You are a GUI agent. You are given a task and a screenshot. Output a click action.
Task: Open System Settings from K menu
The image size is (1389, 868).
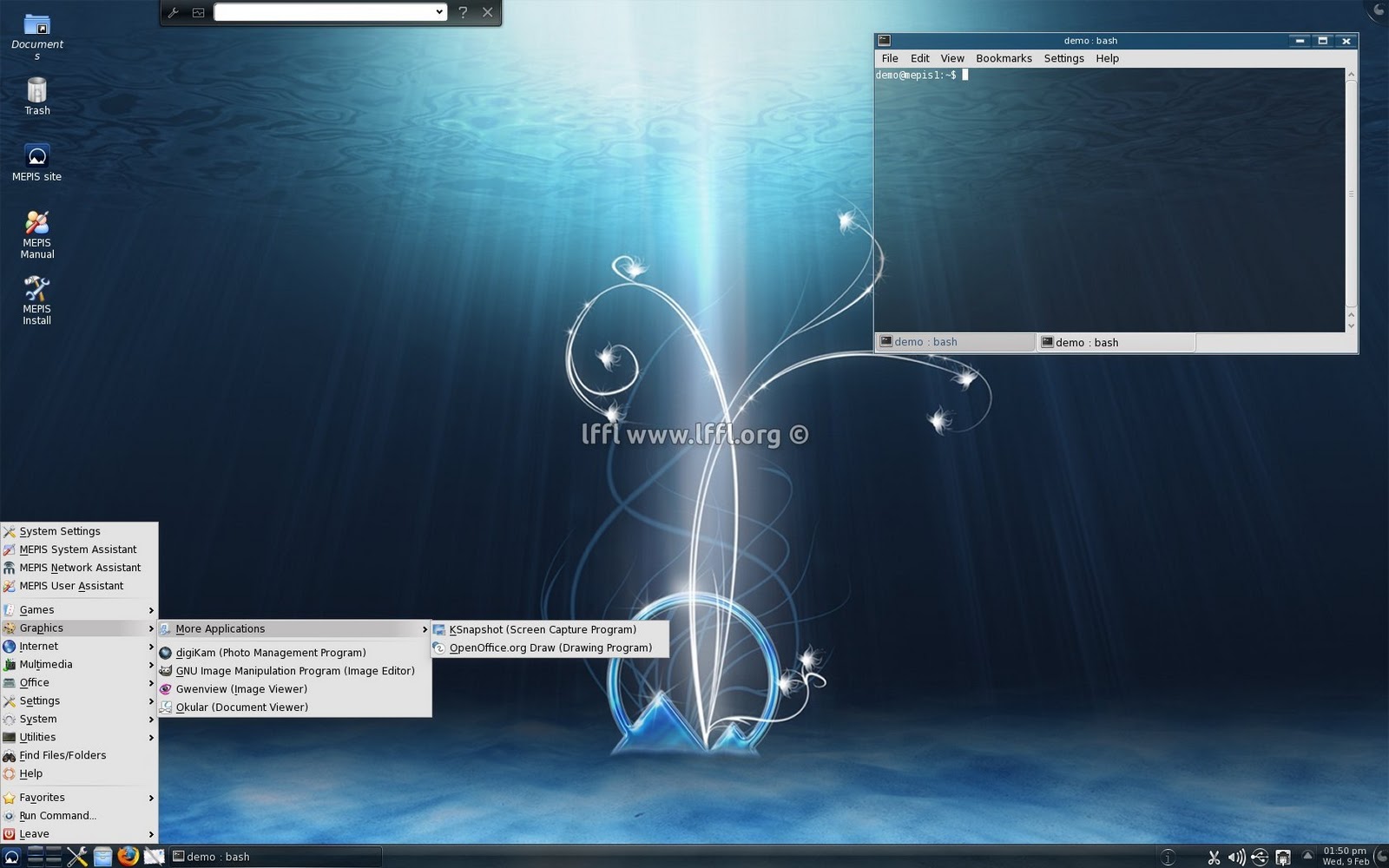[79, 531]
